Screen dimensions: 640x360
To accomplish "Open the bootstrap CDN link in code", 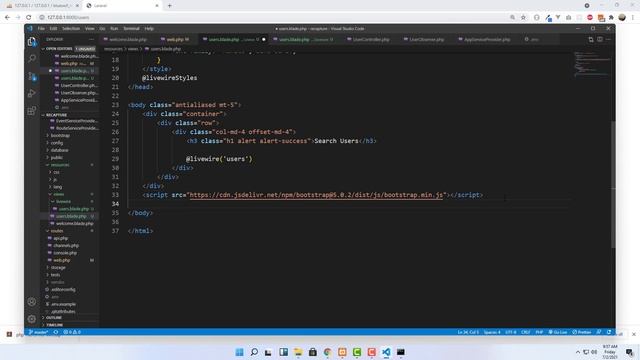I will click(x=316, y=195).
